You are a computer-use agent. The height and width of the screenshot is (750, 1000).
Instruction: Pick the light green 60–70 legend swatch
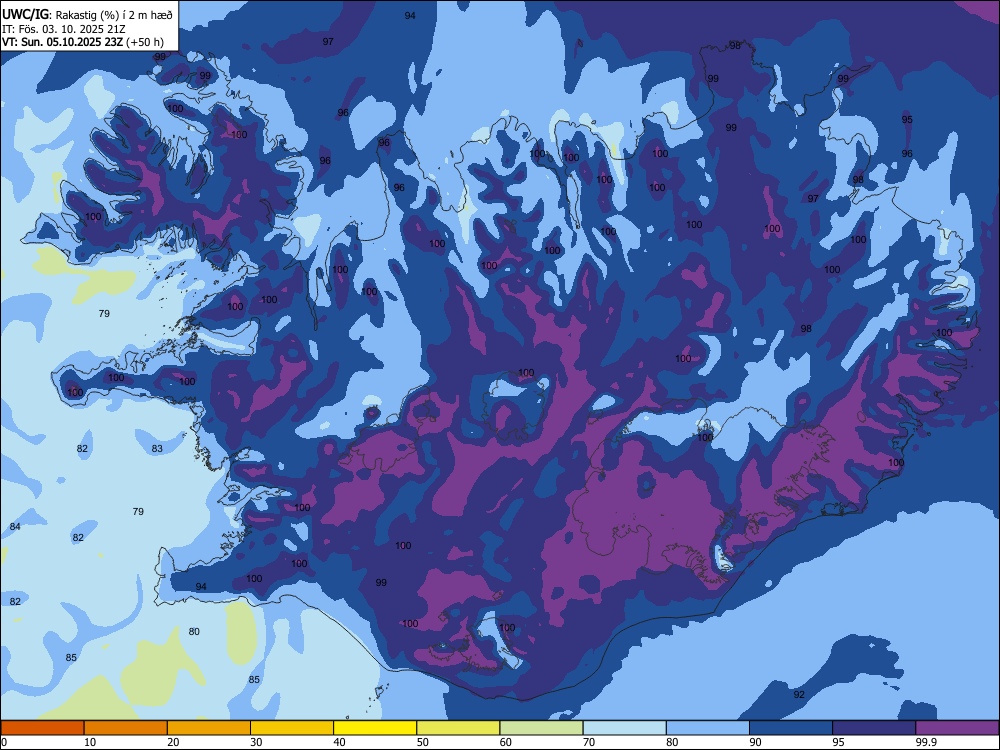pyautogui.click(x=541, y=728)
